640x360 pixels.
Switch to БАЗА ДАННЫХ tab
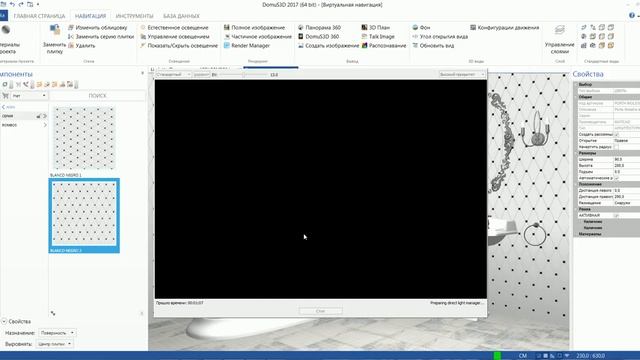pos(181,16)
